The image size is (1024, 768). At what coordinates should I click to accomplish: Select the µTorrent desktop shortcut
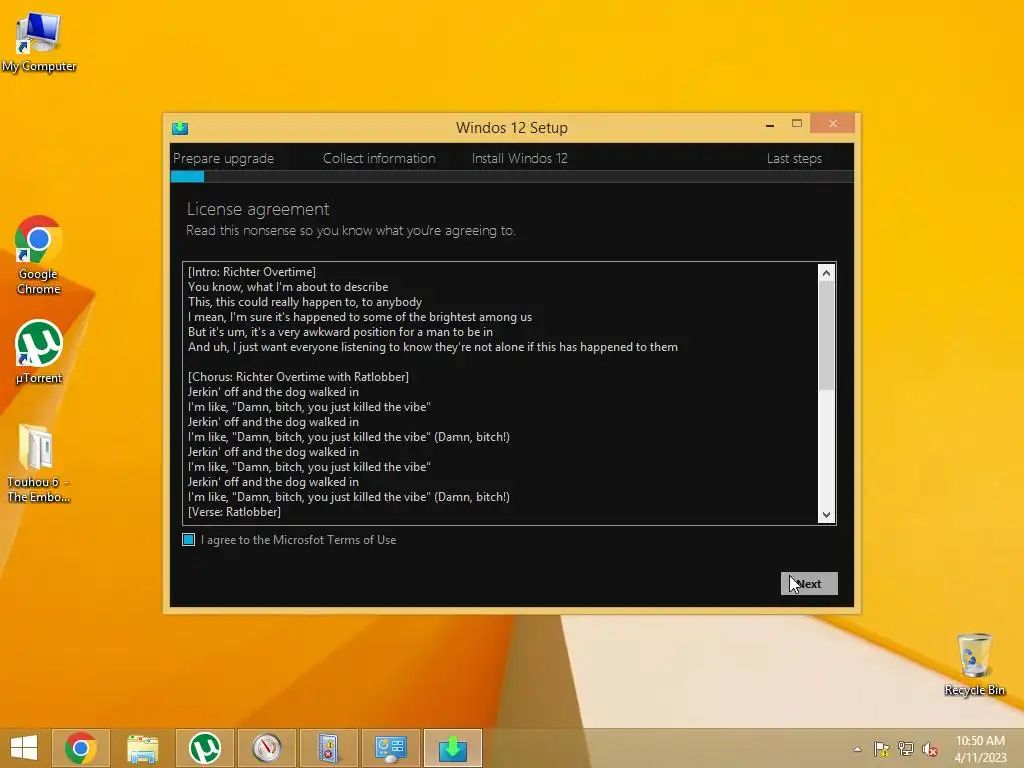[x=39, y=352]
